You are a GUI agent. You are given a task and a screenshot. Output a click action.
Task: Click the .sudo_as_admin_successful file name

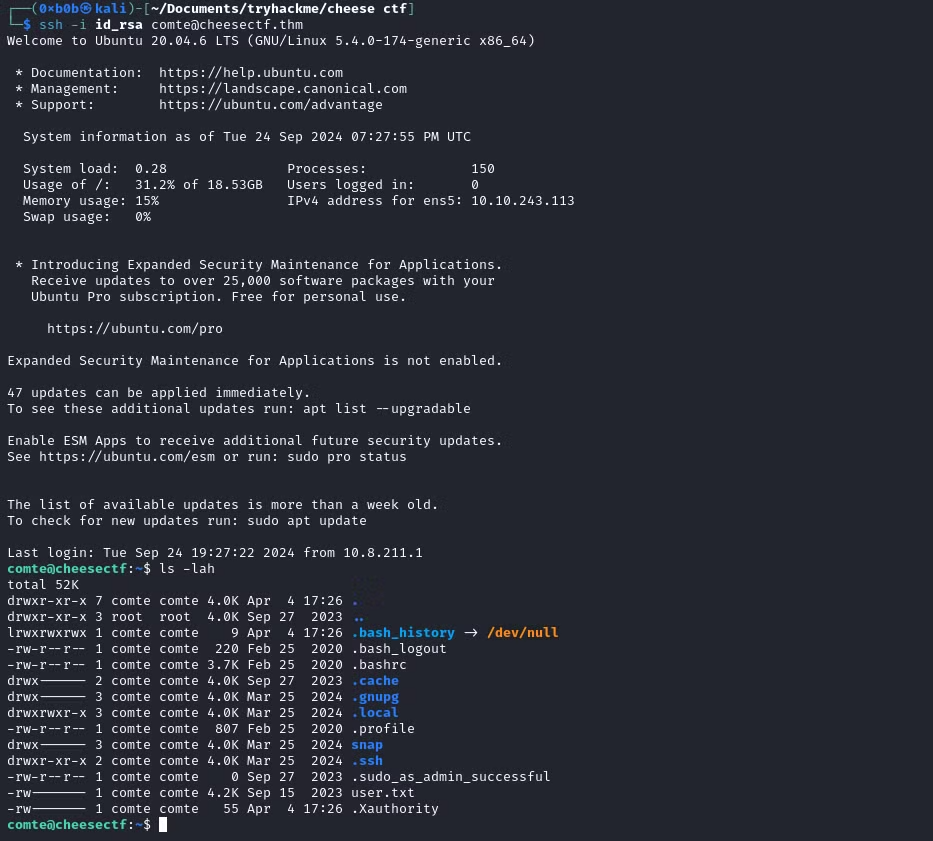pos(450,777)
